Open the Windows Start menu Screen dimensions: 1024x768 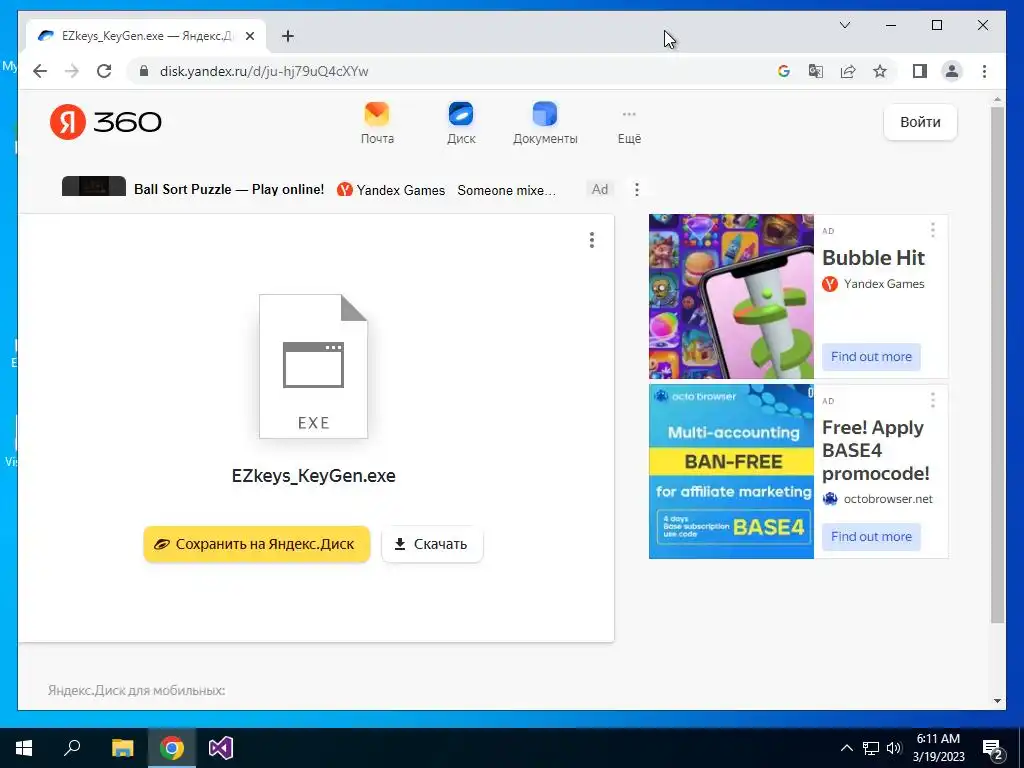(24, 748)
